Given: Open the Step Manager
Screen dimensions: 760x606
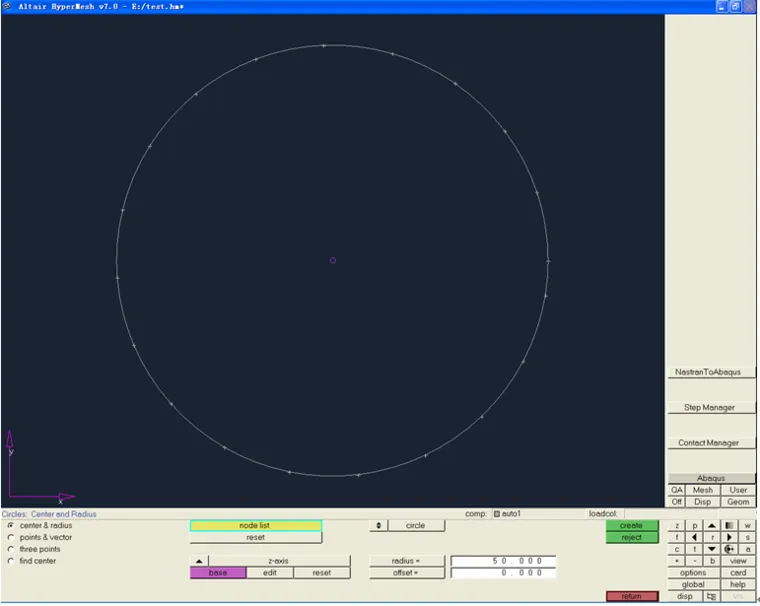Looking at the screenshot, I should [x=711, y=408].
